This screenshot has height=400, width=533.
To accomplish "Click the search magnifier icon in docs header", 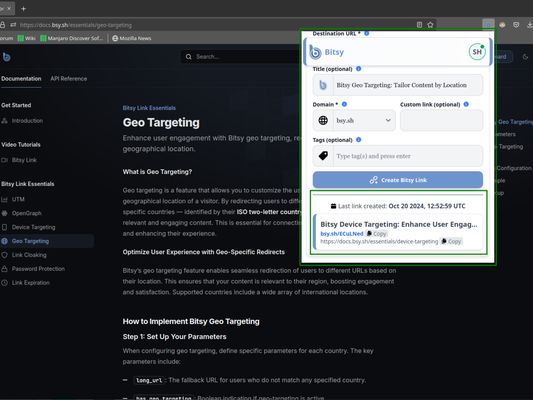I will click(189, 57).
